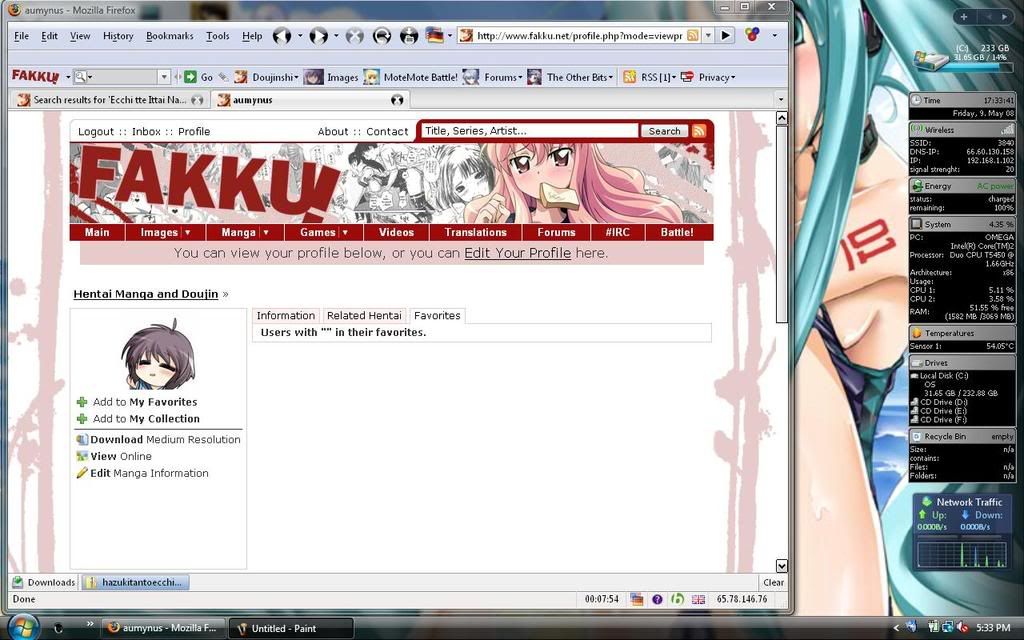Click the Go arrow icon in toolbar
This screenshot has height=640, width=1024.
coord(190,77)
